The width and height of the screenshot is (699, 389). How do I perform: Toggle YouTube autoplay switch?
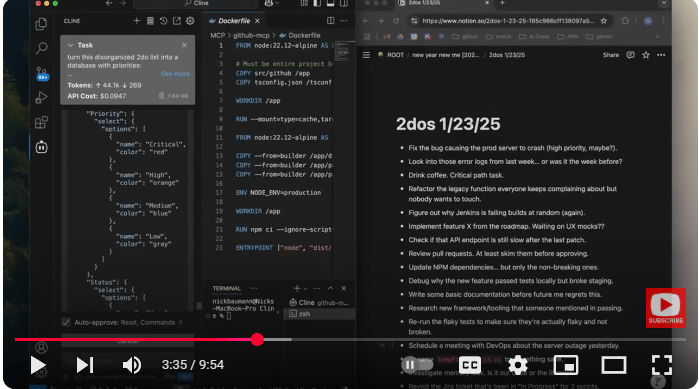417,365
